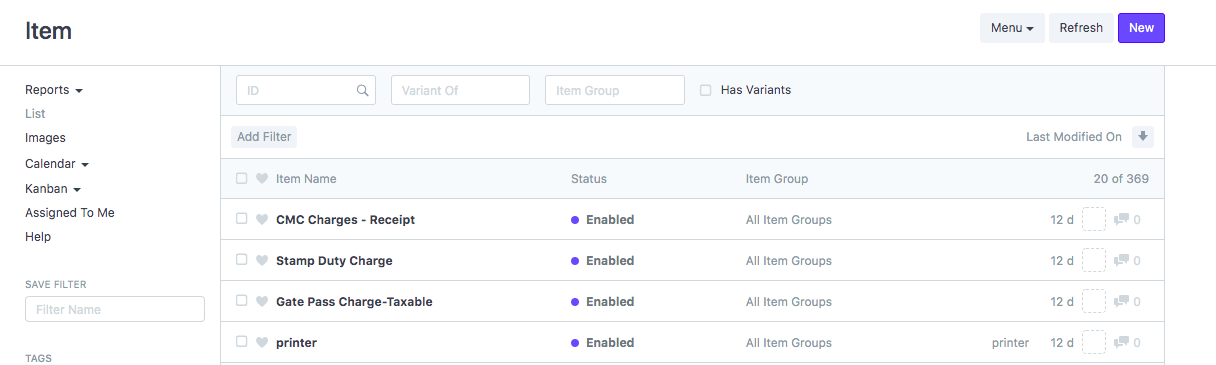Click the Filter Name input field
The width and height of the screenshot is (1216, 365).
pyautogui.click(x=115, y=309)
